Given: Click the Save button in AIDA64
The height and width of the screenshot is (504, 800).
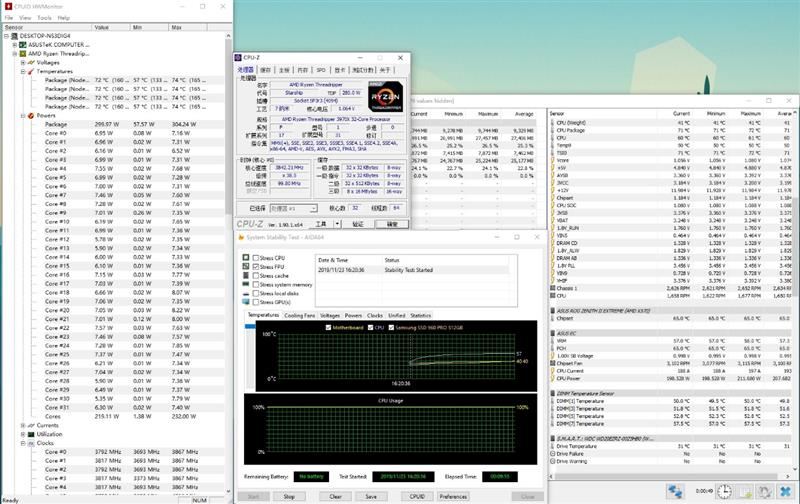Looking at the screenshot, I should [371, 496].
